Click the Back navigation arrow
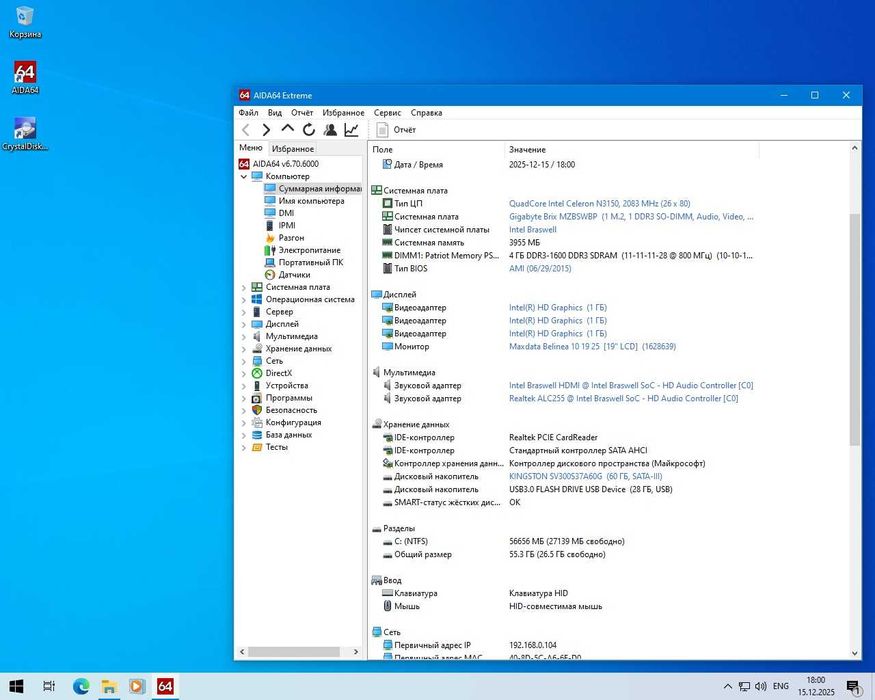 click(x=246, y=130)
